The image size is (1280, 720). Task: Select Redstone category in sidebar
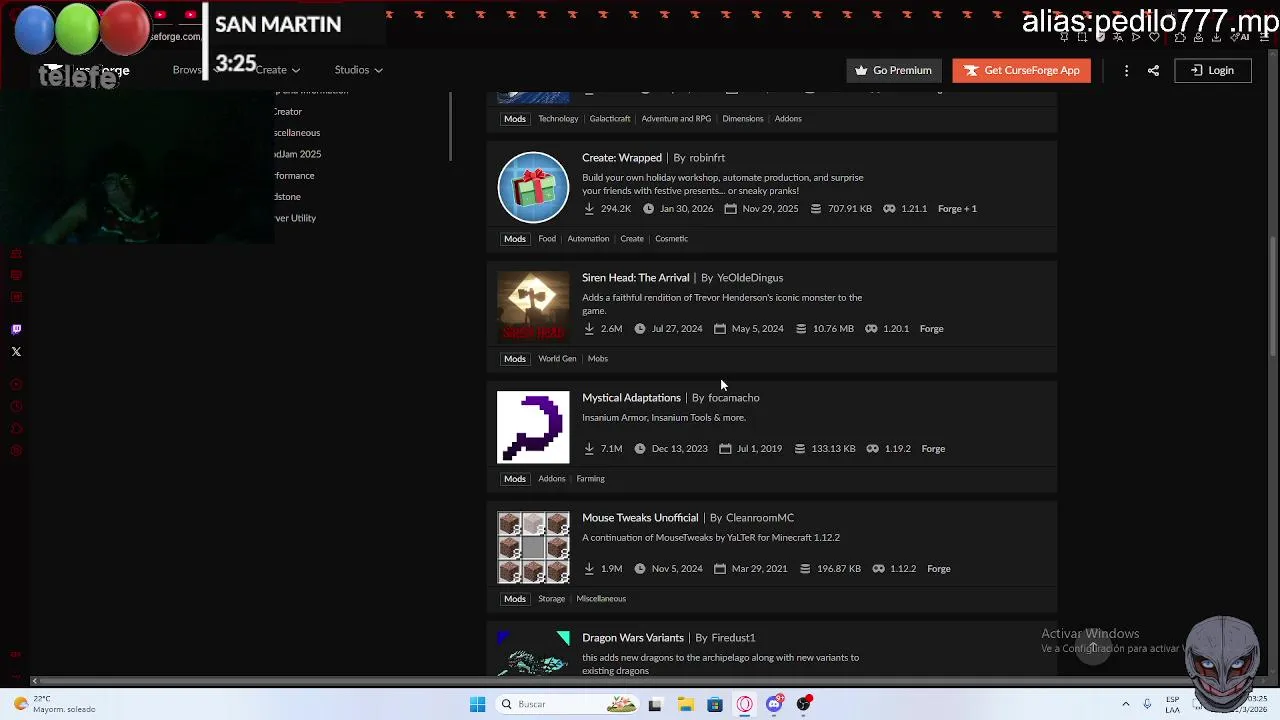(287, 197)
